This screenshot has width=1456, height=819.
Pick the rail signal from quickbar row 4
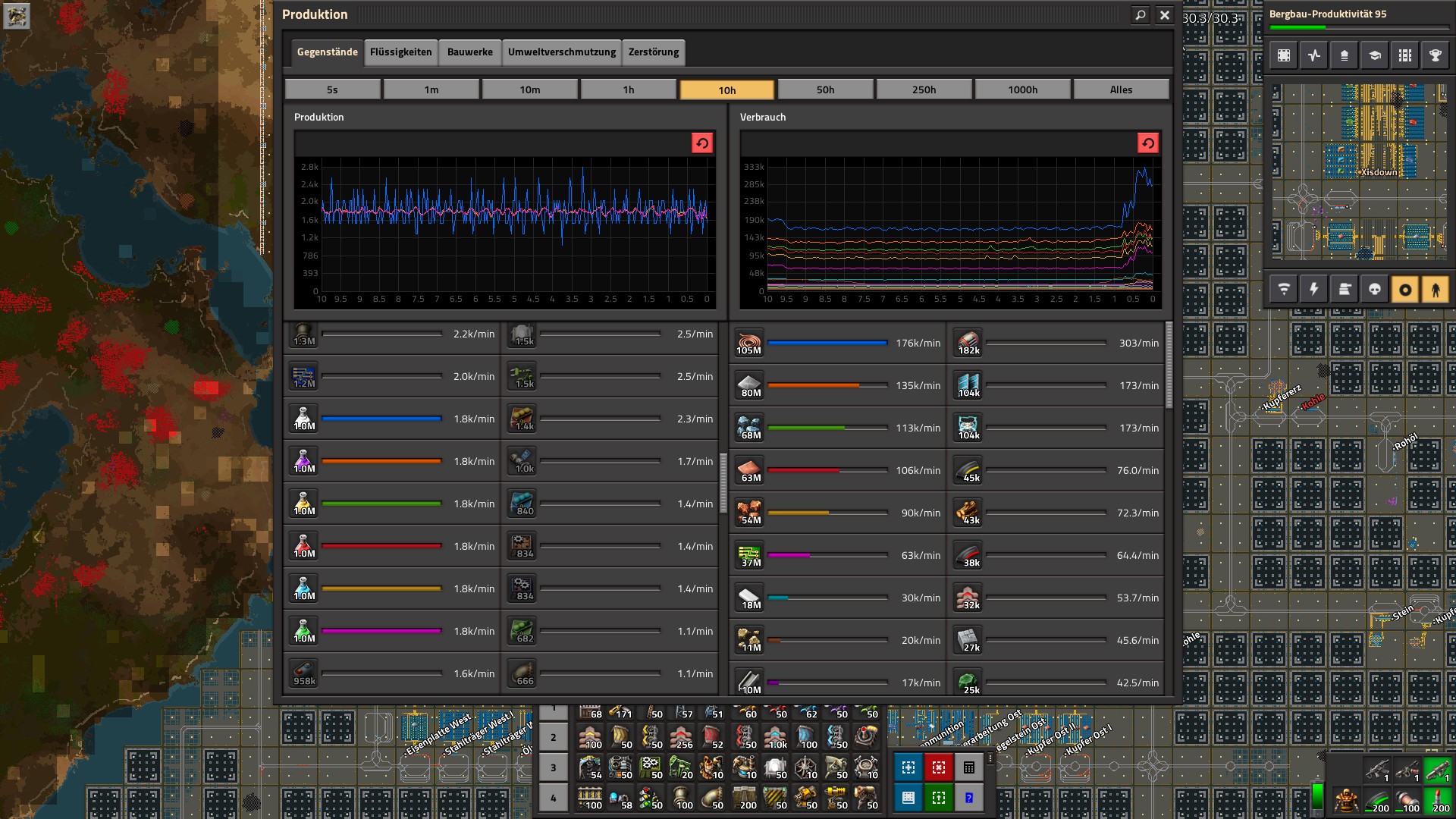pos(651,798)
